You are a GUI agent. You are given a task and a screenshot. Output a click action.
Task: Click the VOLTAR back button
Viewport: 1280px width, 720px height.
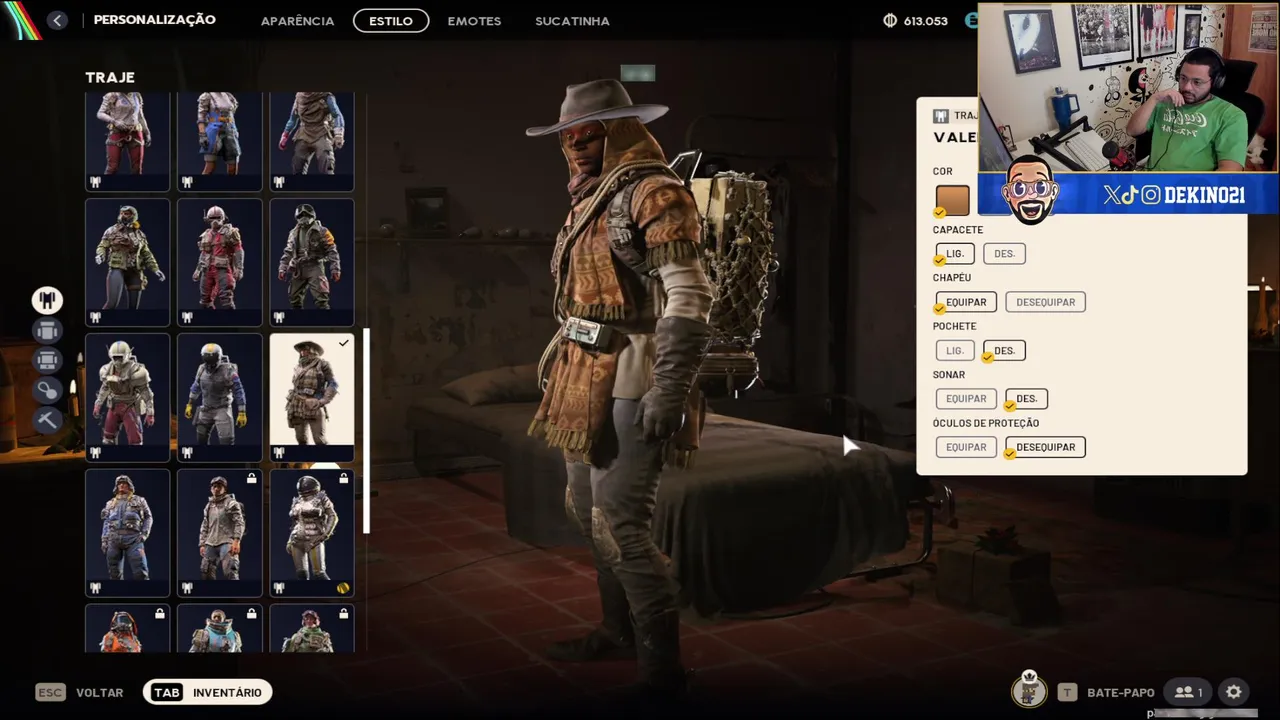pyautogui.click(x=99, y=692)
